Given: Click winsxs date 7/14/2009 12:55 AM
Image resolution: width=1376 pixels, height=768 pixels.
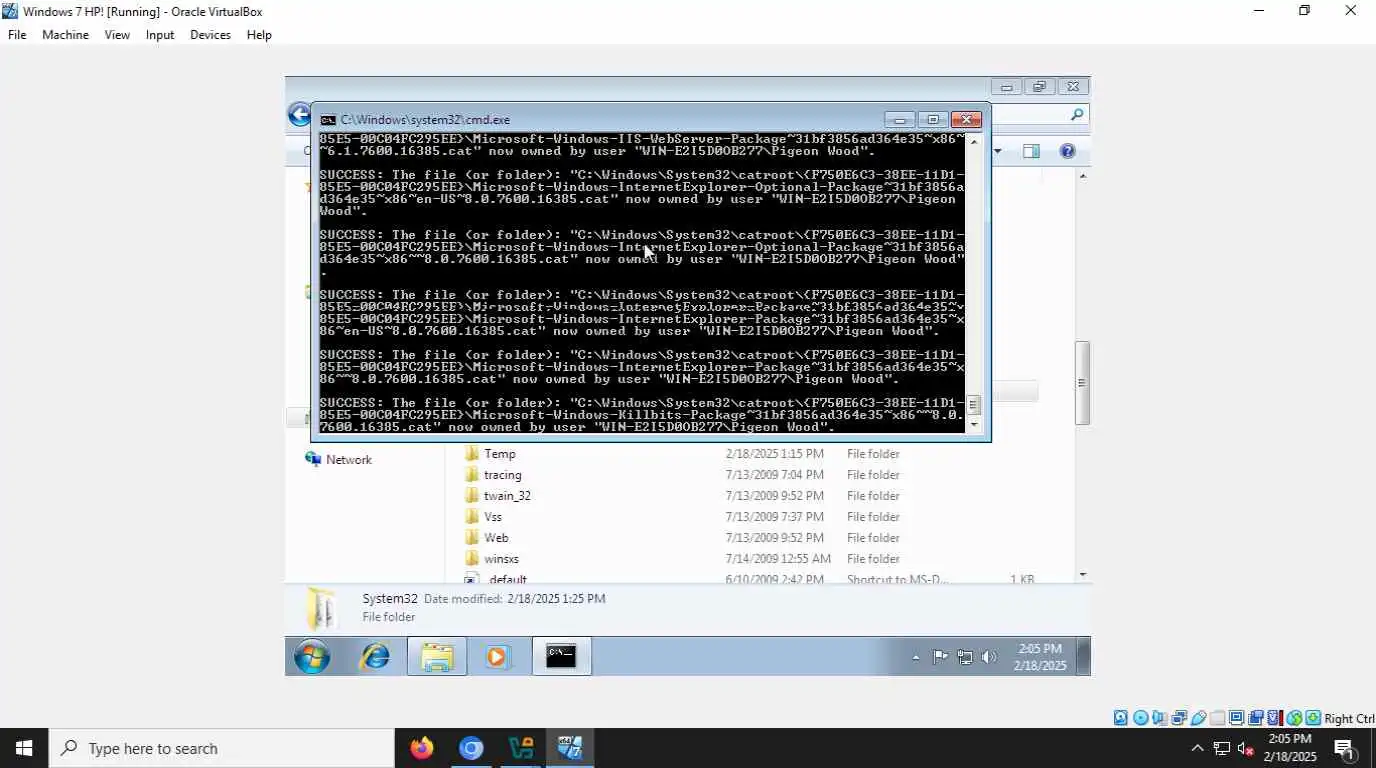Looking at the screenshot, I should click(778, 559).
